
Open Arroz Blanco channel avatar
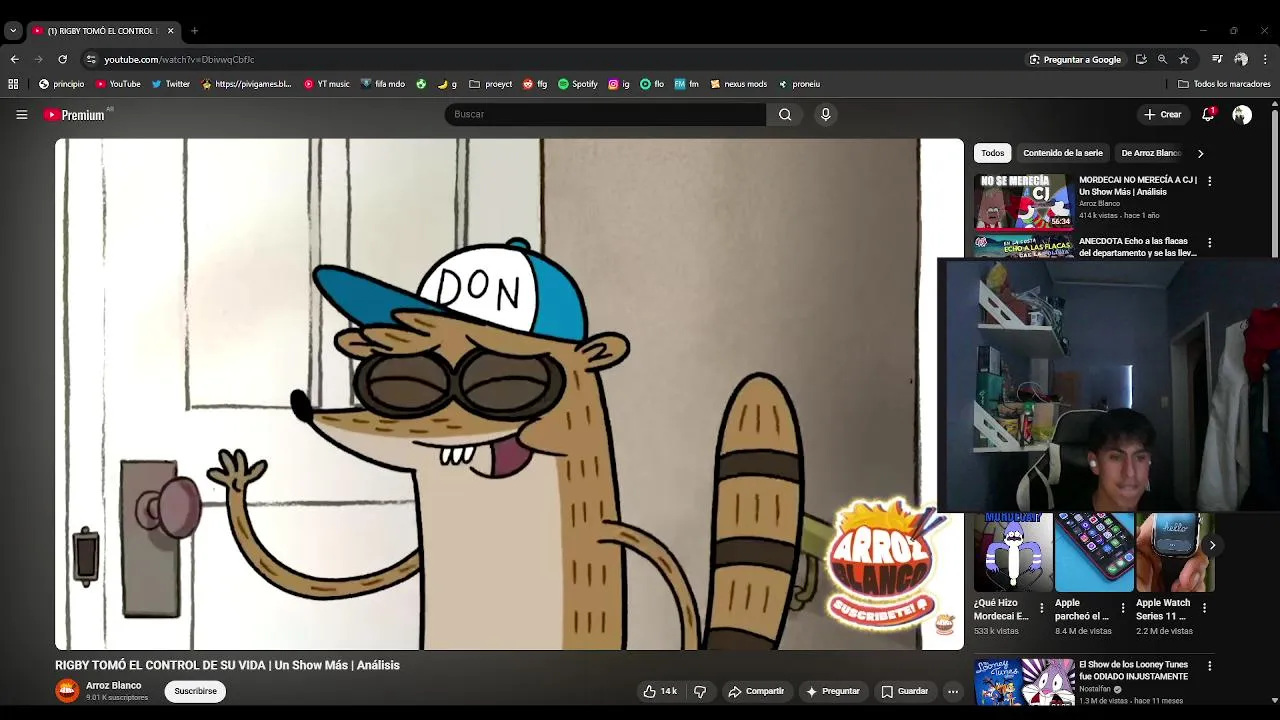[67, 691]
